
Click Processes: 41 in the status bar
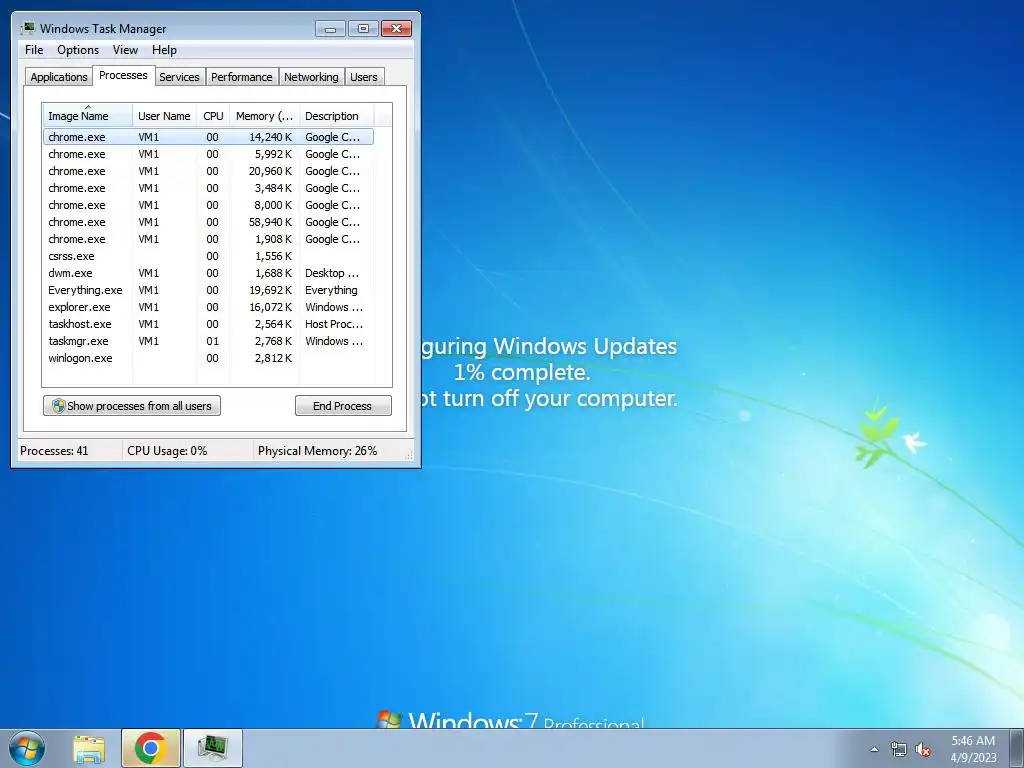[54, 451]
